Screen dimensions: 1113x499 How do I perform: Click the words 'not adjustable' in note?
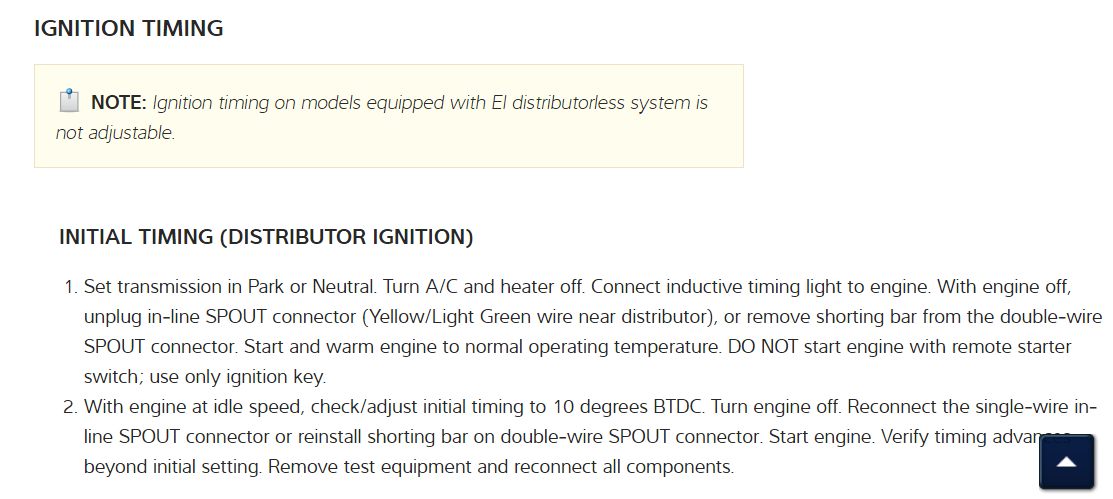[x=114, y=133]
